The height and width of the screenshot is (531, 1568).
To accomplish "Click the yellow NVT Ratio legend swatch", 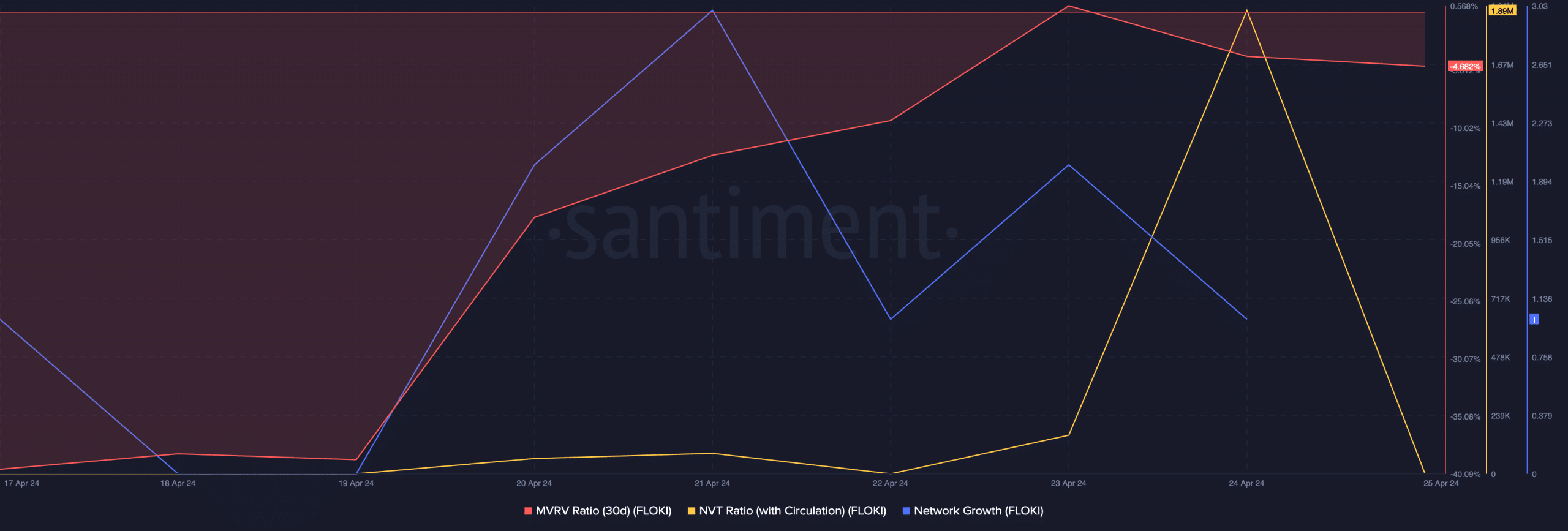I will pyautogui.click(x=692, y=511).
